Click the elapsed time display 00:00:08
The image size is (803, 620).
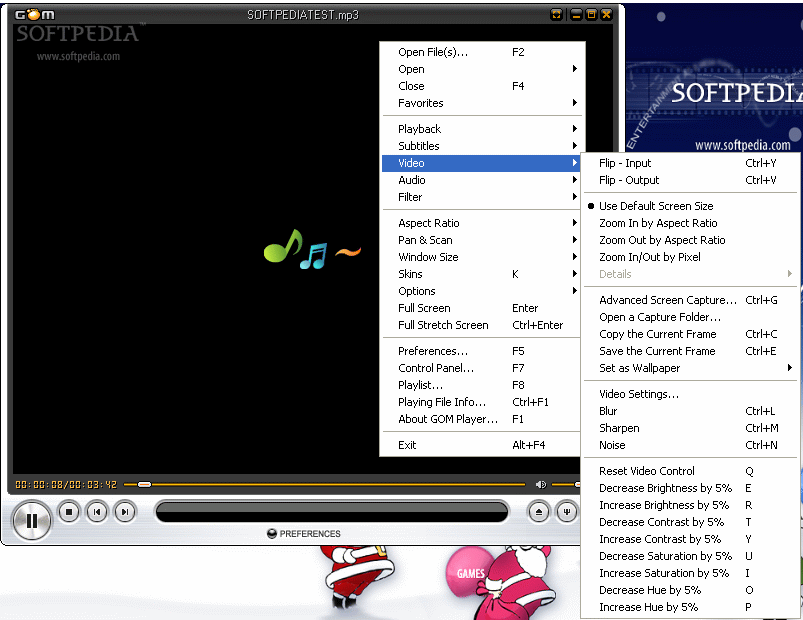40,484
